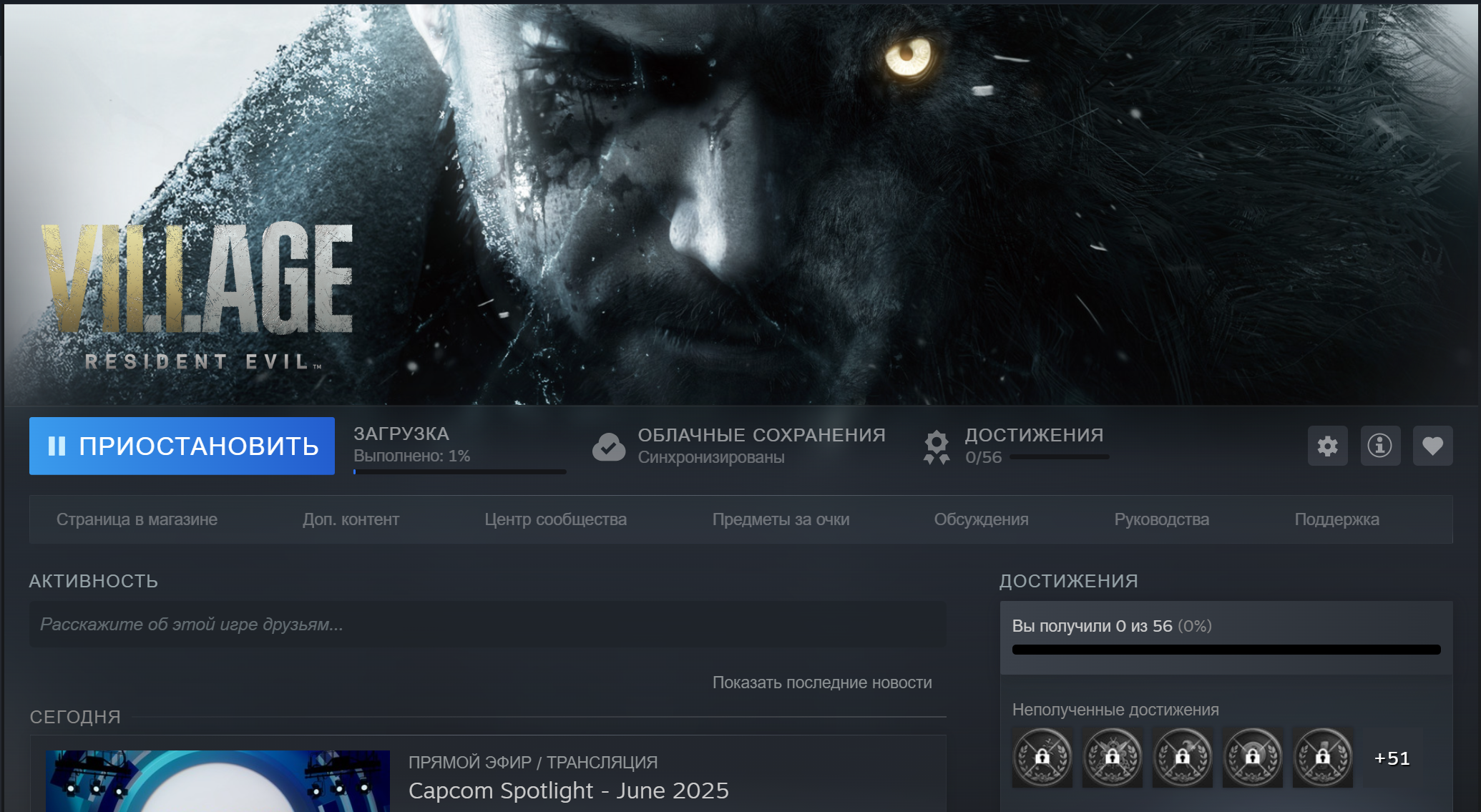Image resolution: width=1481 pixels, height=812 pixels.
Task: Add game to favorites heart icon
Action: [x=1432, y=446]
